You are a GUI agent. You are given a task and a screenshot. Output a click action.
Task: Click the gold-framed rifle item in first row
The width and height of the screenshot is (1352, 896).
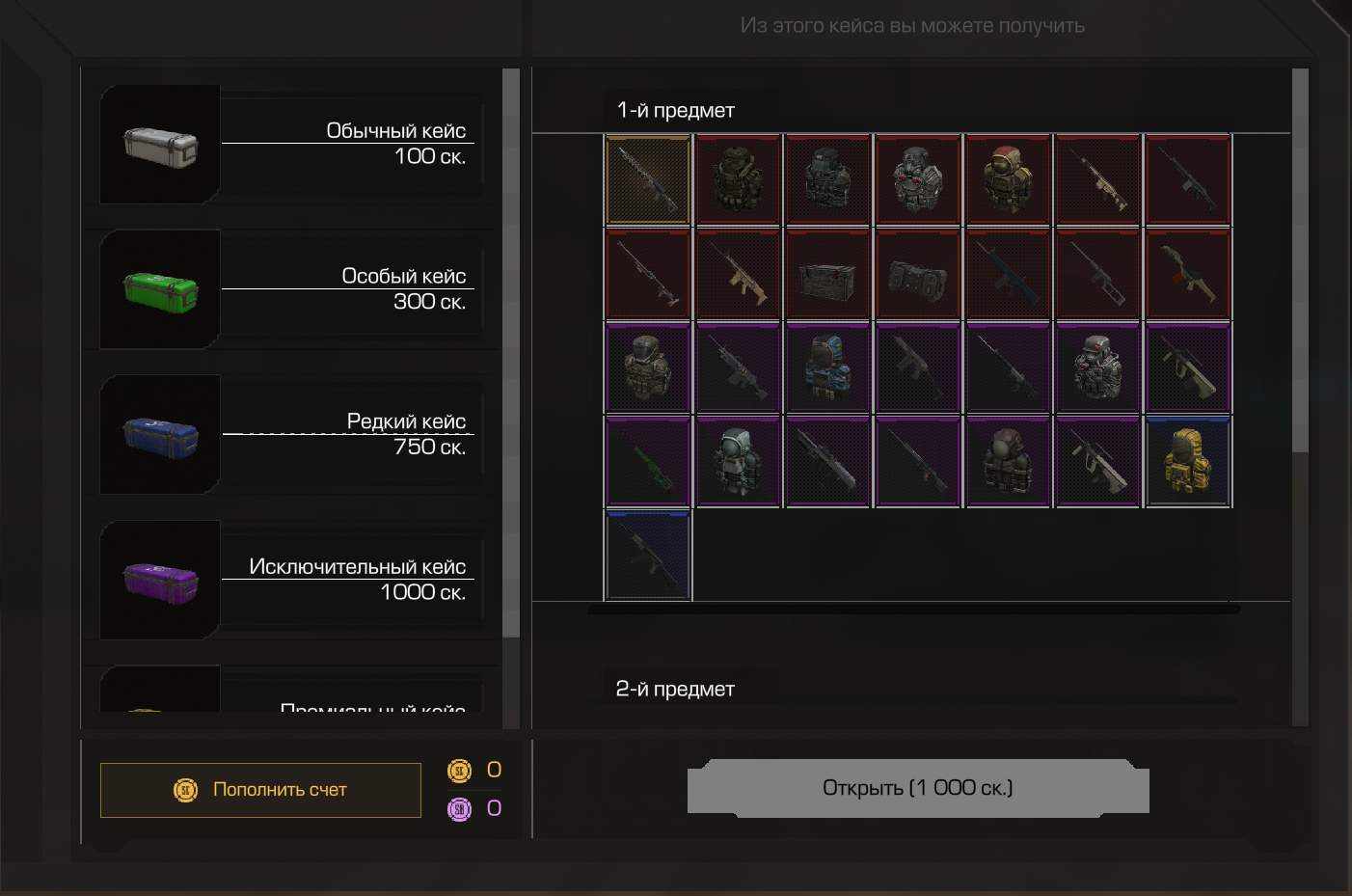pos(648,180)
